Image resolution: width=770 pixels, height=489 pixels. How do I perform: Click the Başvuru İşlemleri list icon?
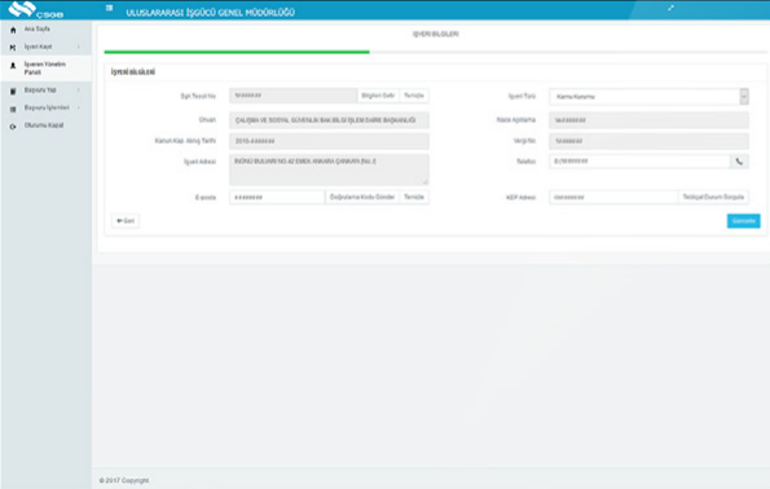click(12, 108)
